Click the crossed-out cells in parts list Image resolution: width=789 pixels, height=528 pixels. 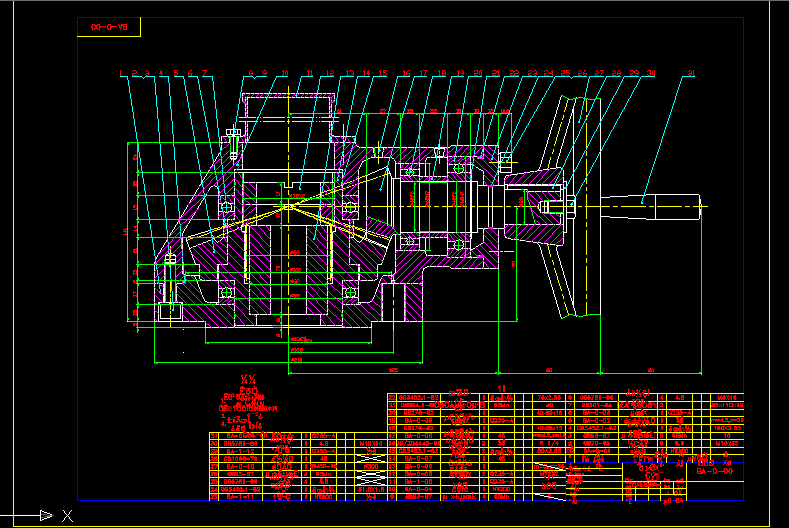point(370,468)
